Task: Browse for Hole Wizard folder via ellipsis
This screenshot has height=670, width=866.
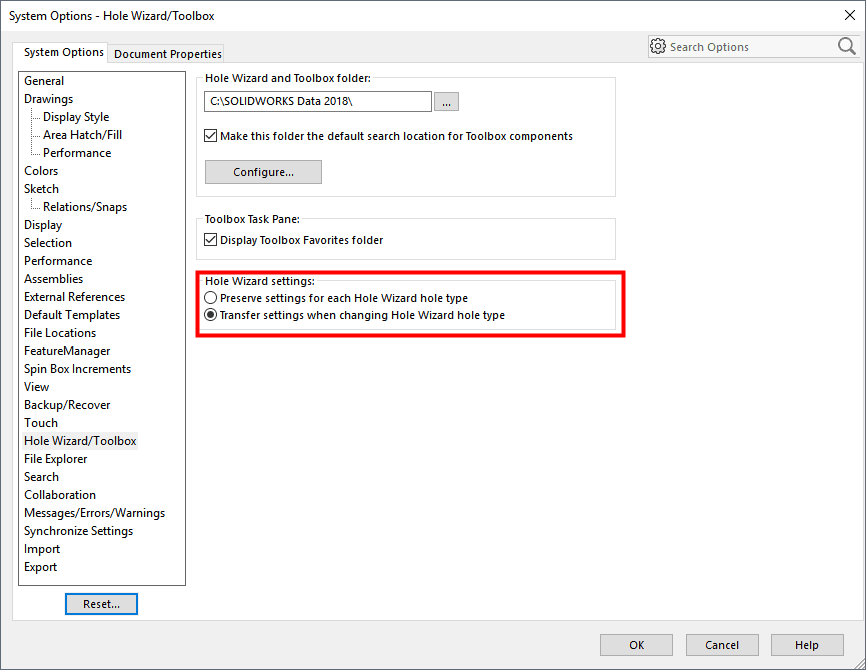Action: (x=446, y=102)
